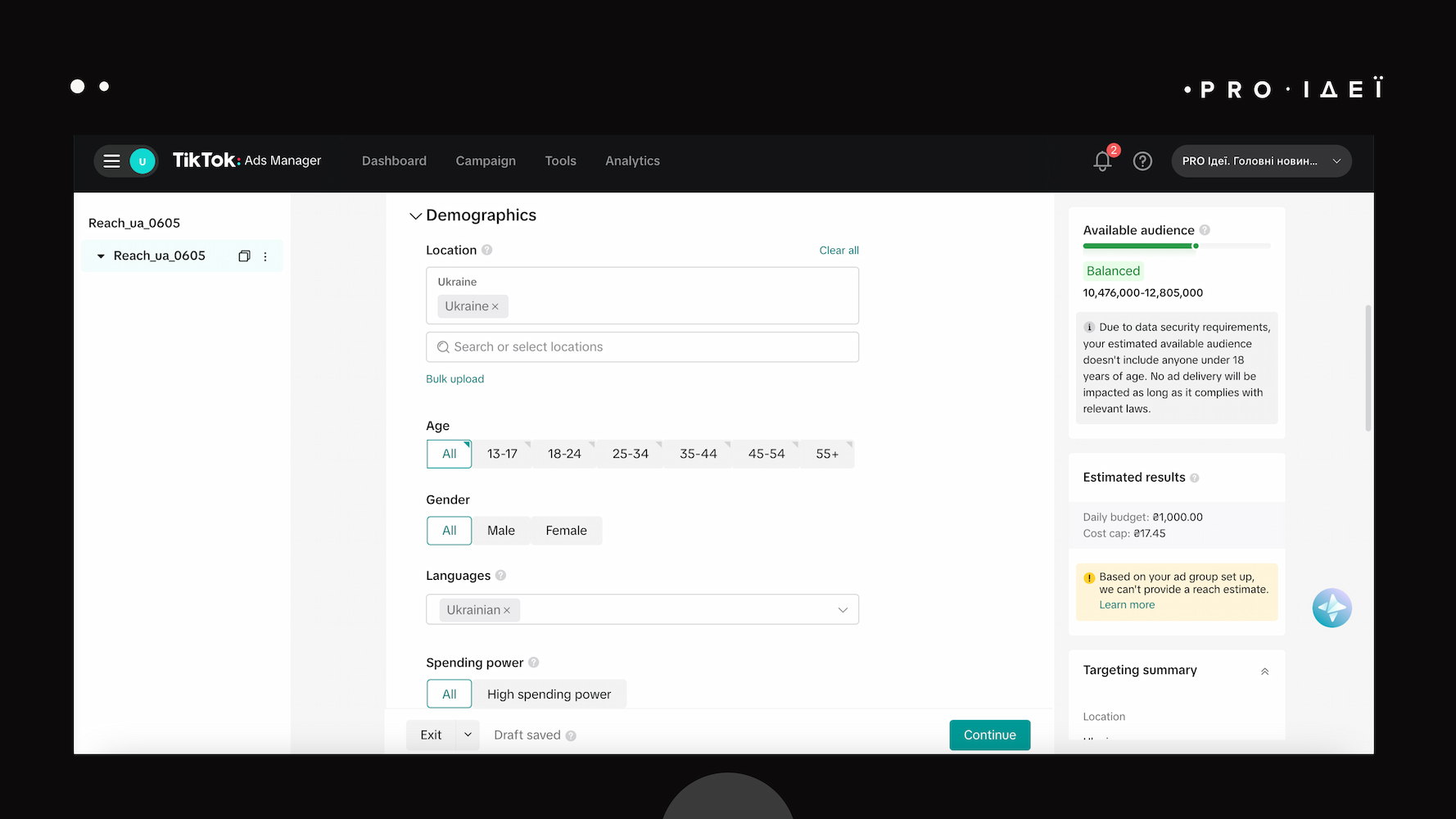
Task: Open the floating assistant star icon
Action: (1332, 608)
